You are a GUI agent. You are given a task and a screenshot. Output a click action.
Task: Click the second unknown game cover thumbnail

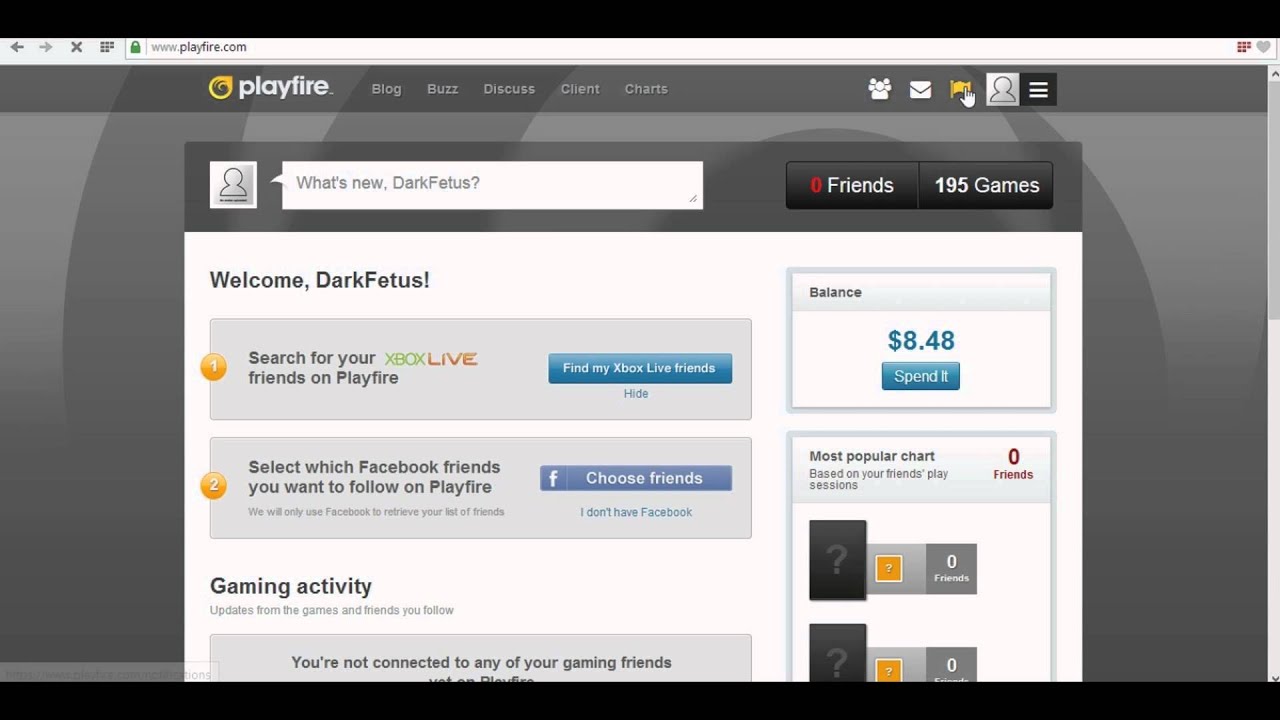(x=838, y=653)
